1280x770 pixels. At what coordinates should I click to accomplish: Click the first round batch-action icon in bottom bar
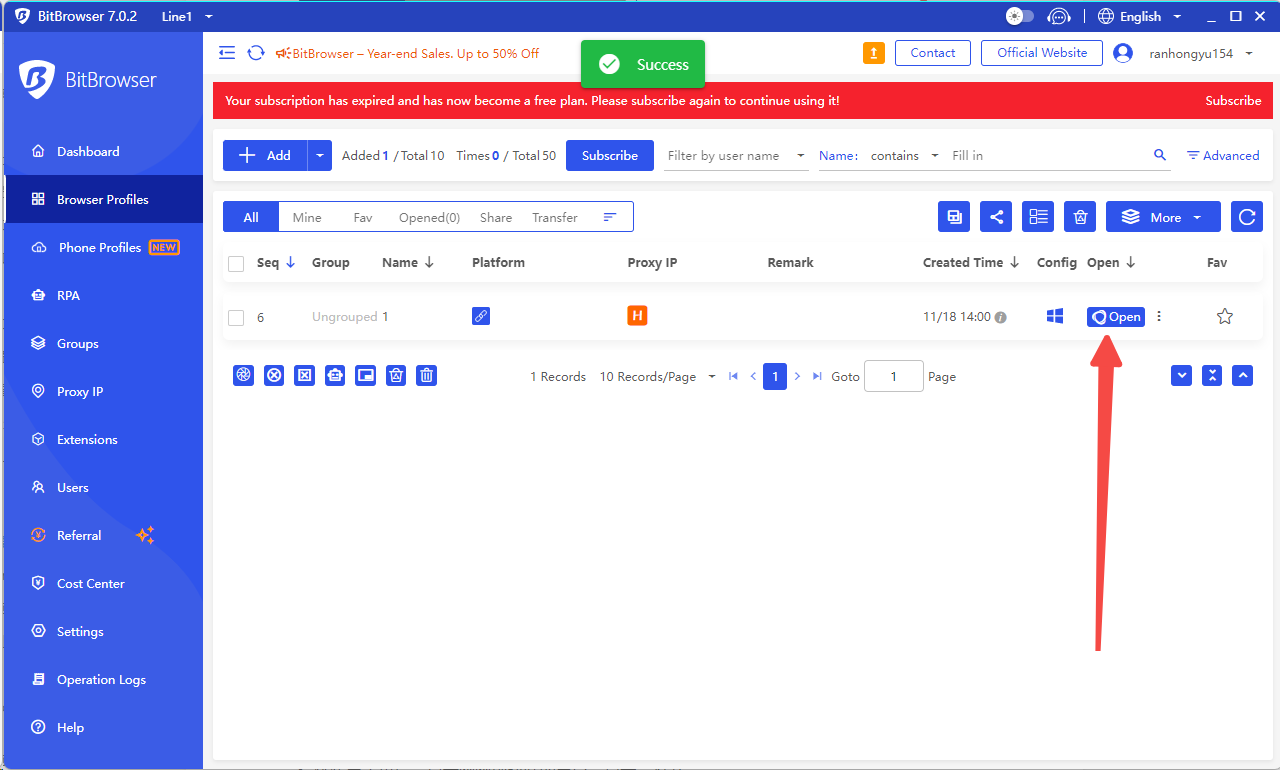click(243, 375)
